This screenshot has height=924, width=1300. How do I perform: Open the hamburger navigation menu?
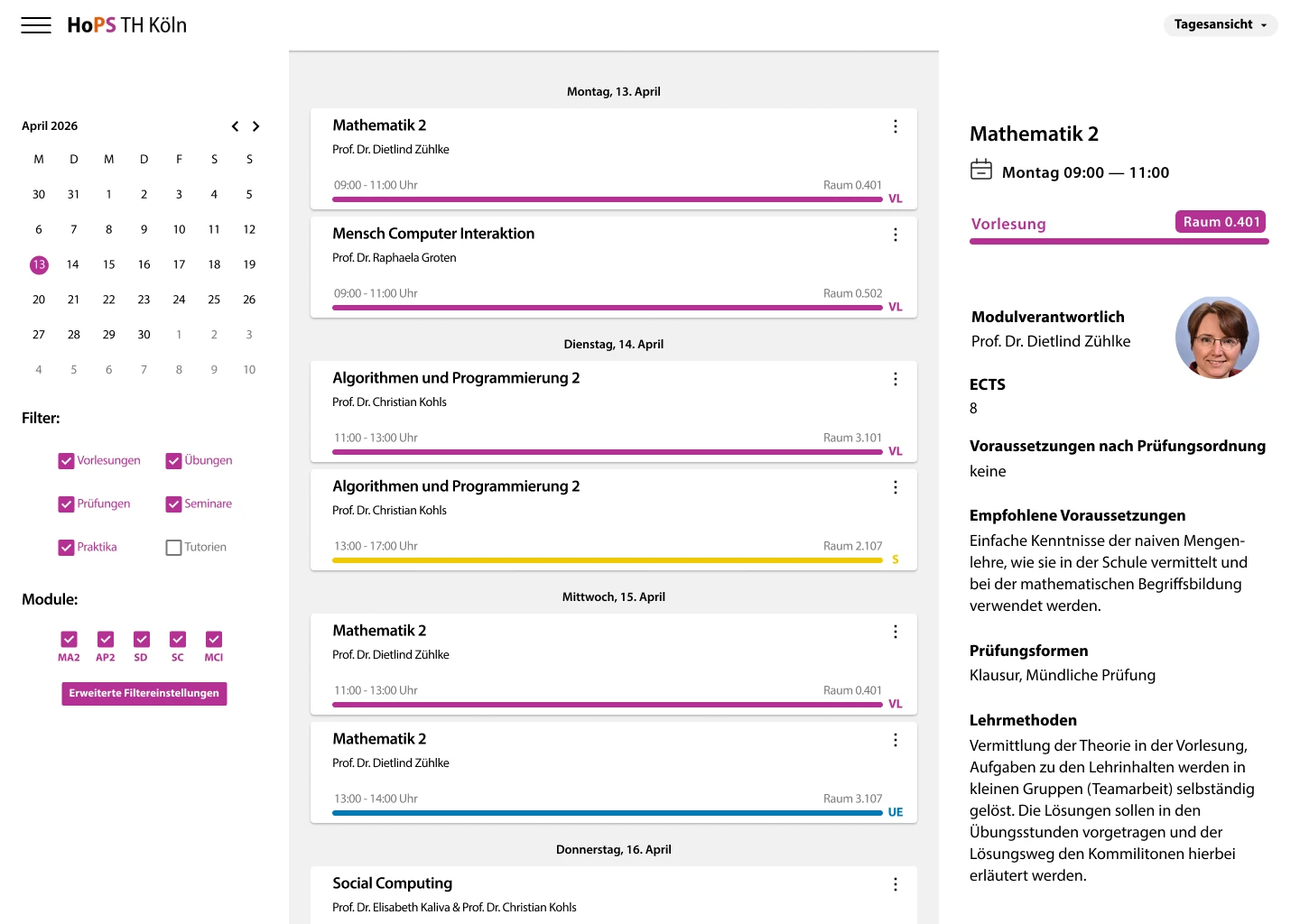(36, 25)
